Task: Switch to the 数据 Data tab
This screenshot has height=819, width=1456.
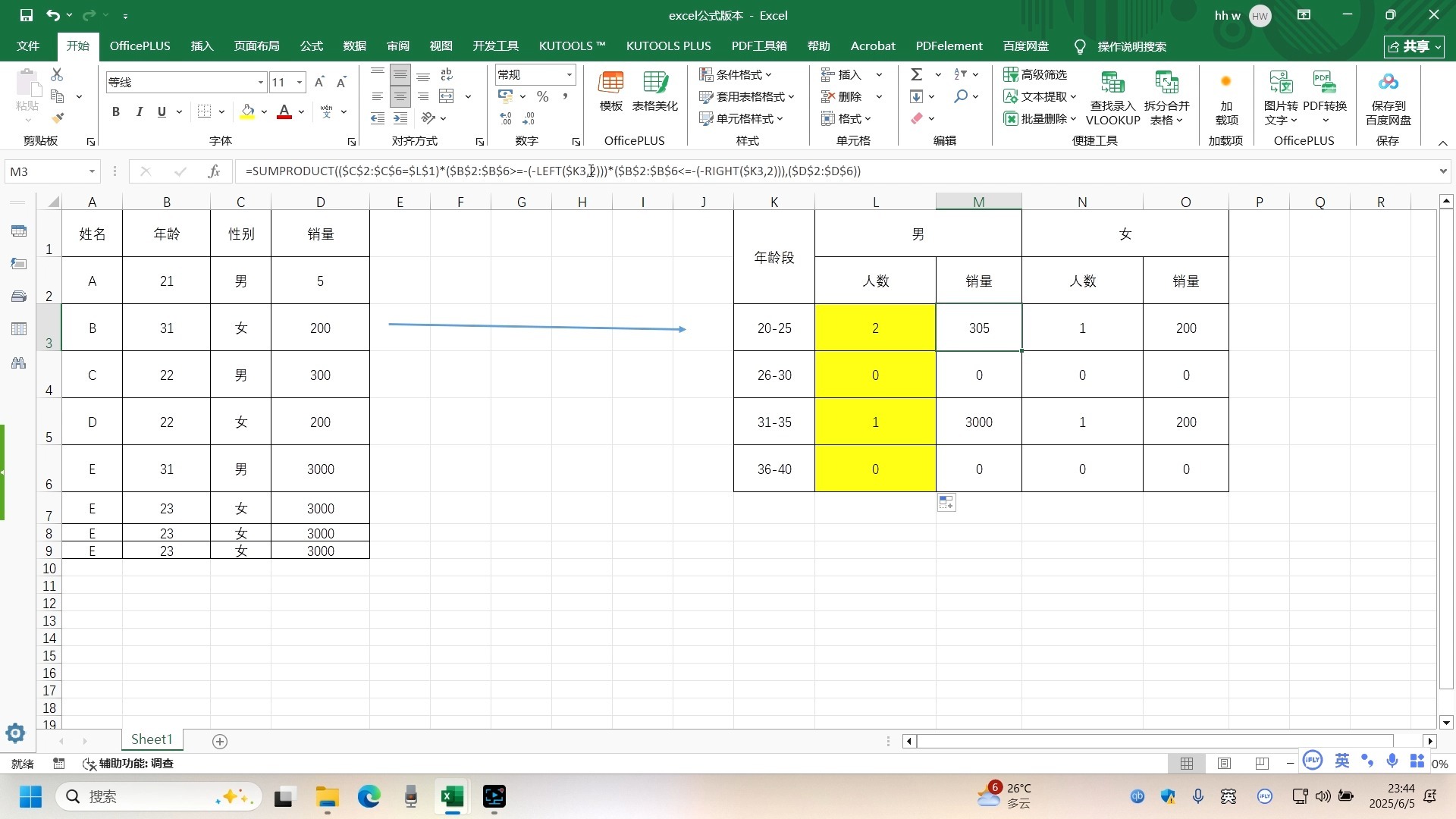Action: (355, 46)
